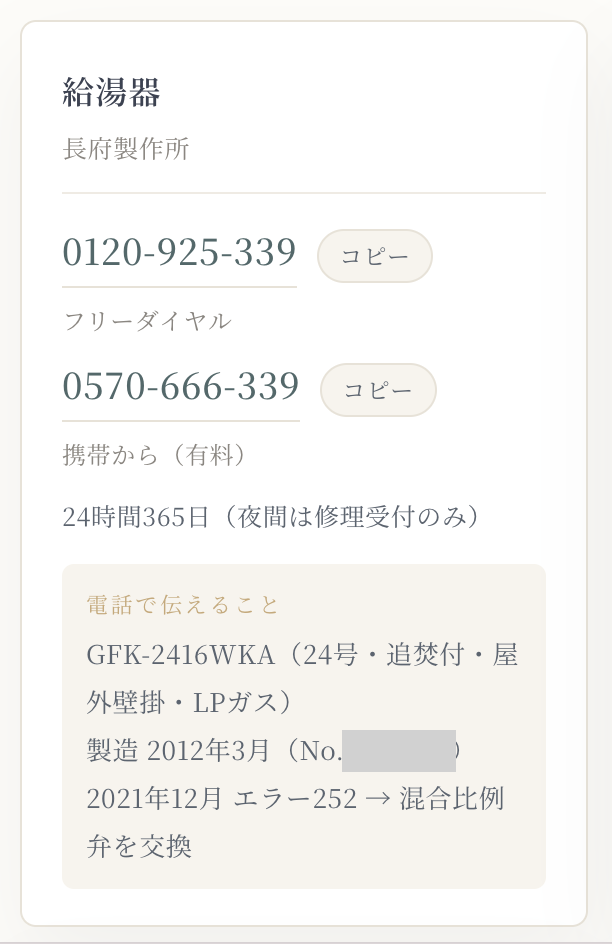
Task: Select the 給湯器 card heading
Action: [x=111, y=93]
